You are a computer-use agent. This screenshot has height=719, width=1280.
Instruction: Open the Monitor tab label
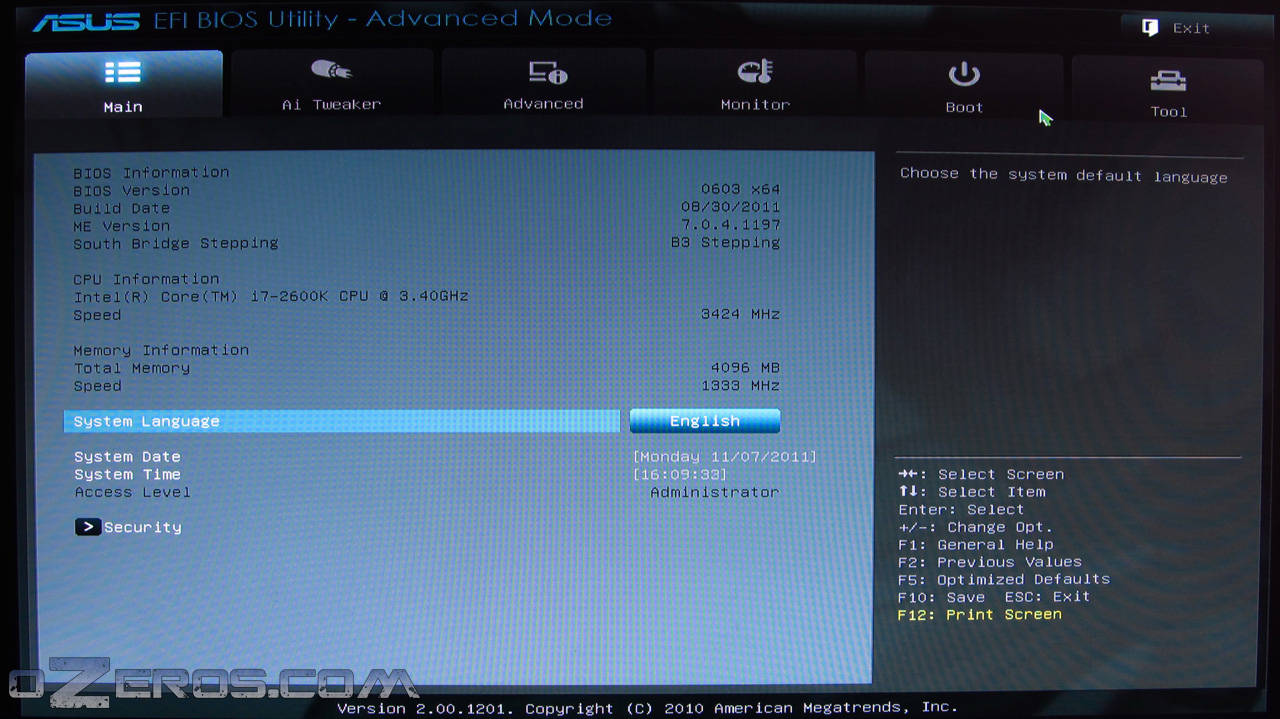pyautogui.click(x=755, y=104)
